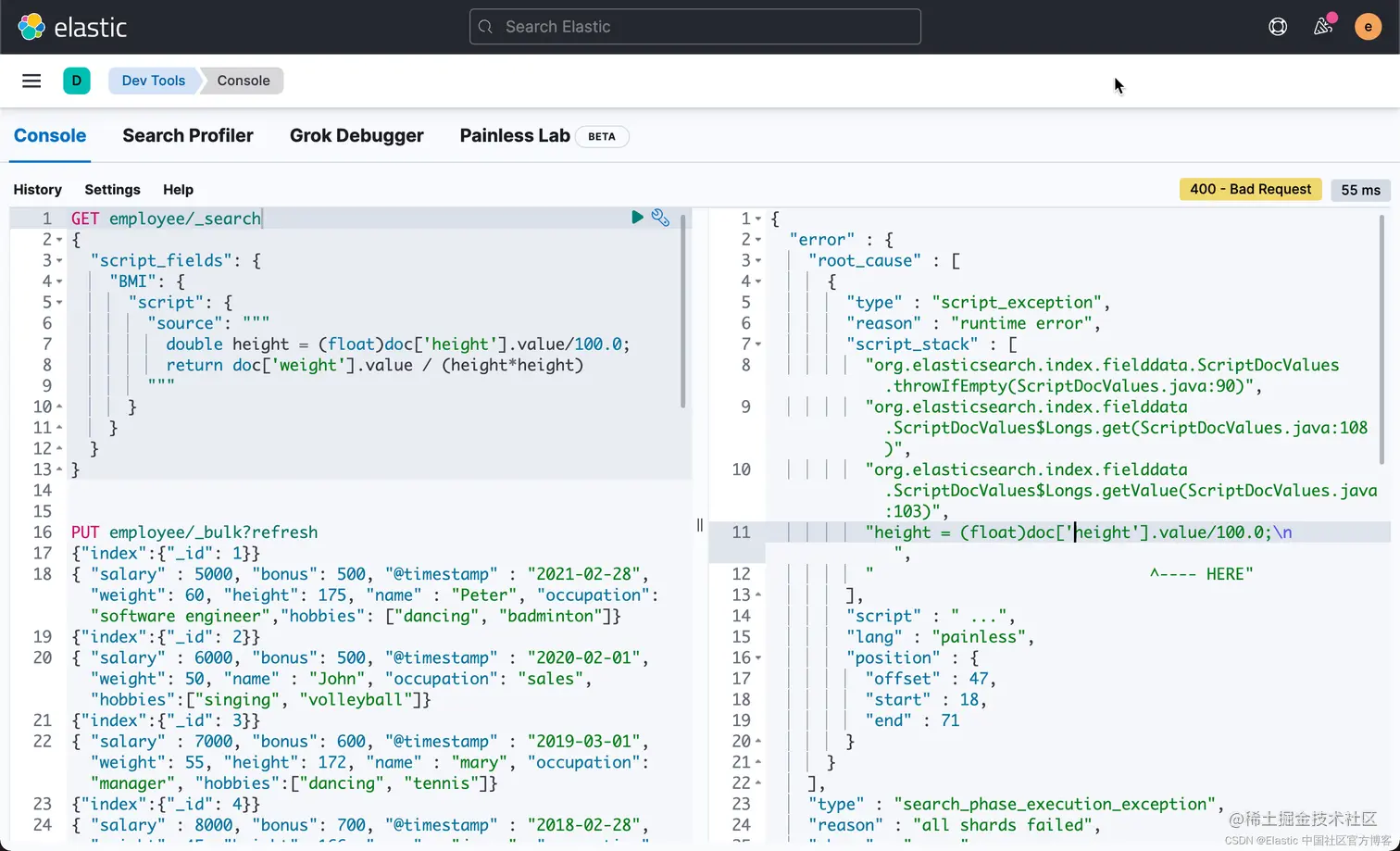Open the wrench request options icon
This screenshot has height=851, width=1400.
(x=660, y=217)
